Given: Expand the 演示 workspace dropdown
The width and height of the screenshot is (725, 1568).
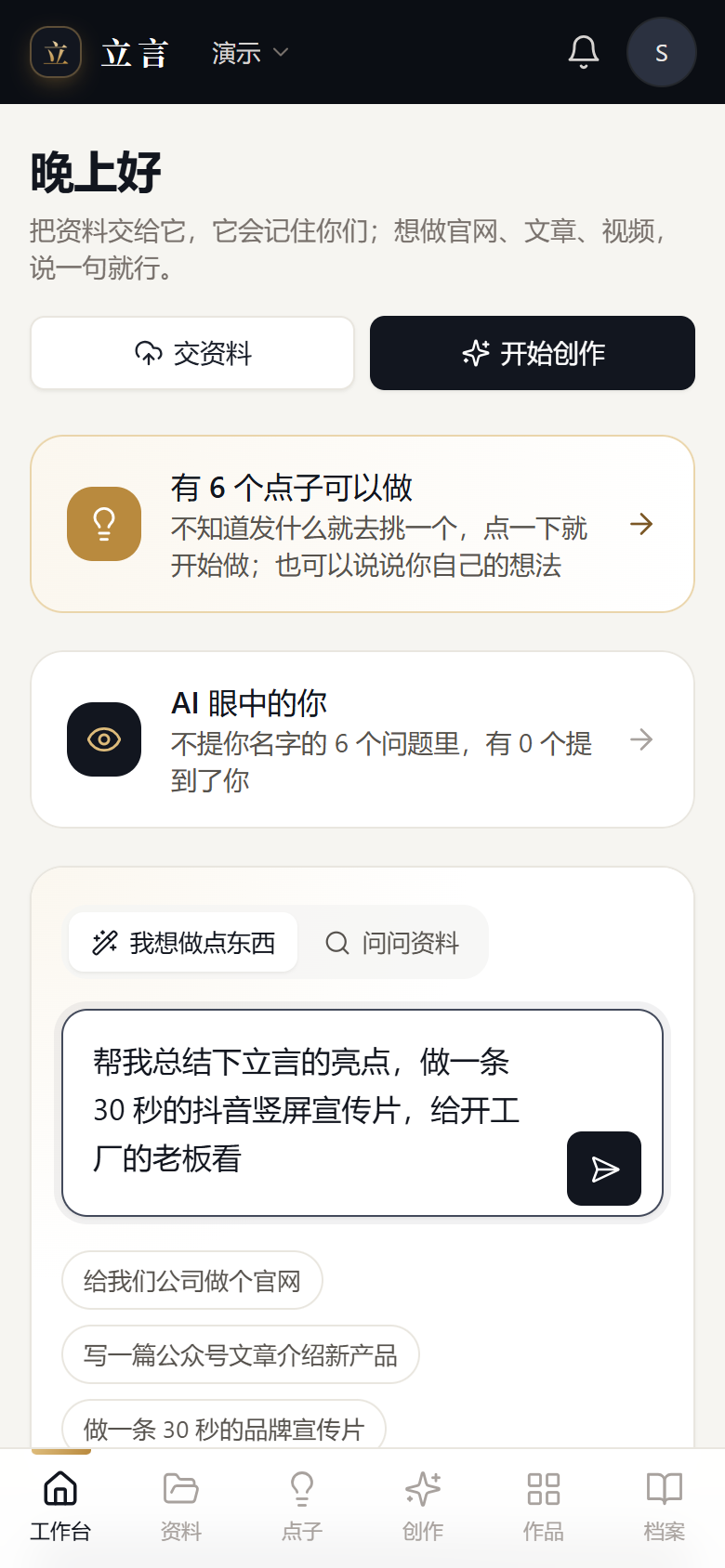Looking at the screenshot, I should coord(250,53).
